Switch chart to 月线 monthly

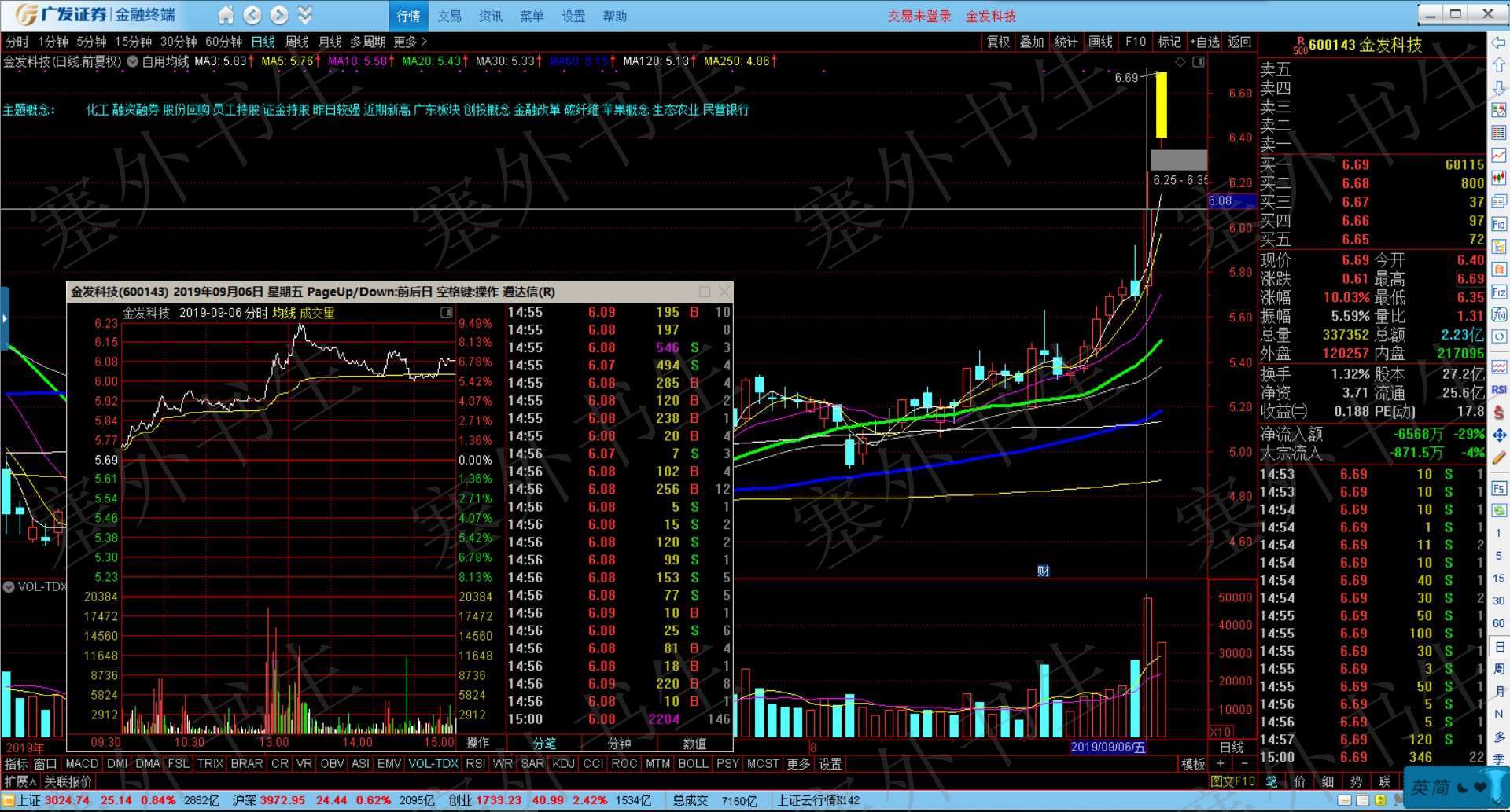pyautogui.click(x=330, y=42)
